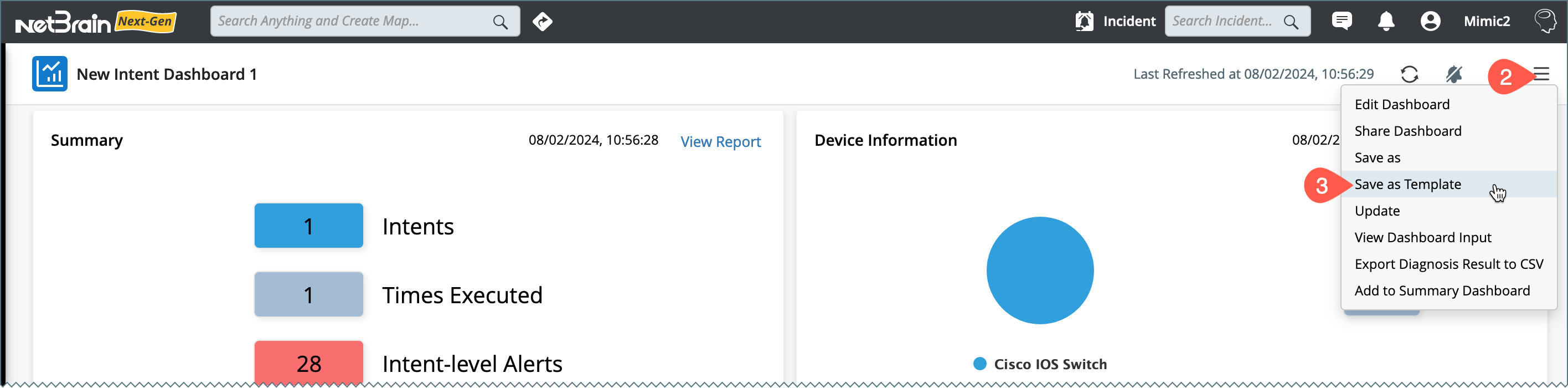Click the Mimic2 username

click(x=1487, y=21)
